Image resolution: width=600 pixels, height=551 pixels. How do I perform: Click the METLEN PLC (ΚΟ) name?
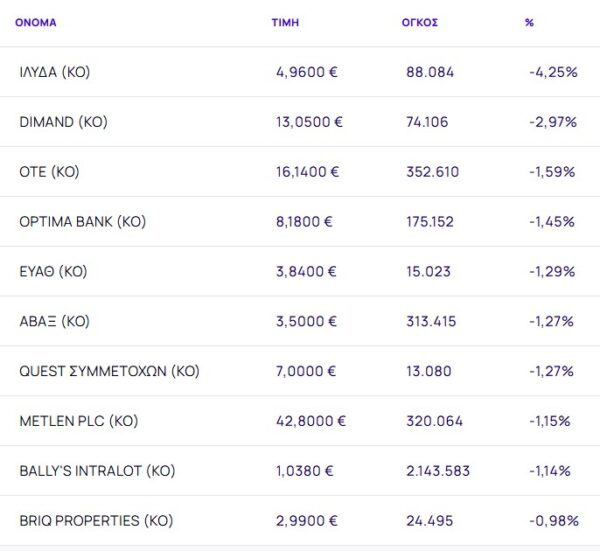[x=78, y=421]
